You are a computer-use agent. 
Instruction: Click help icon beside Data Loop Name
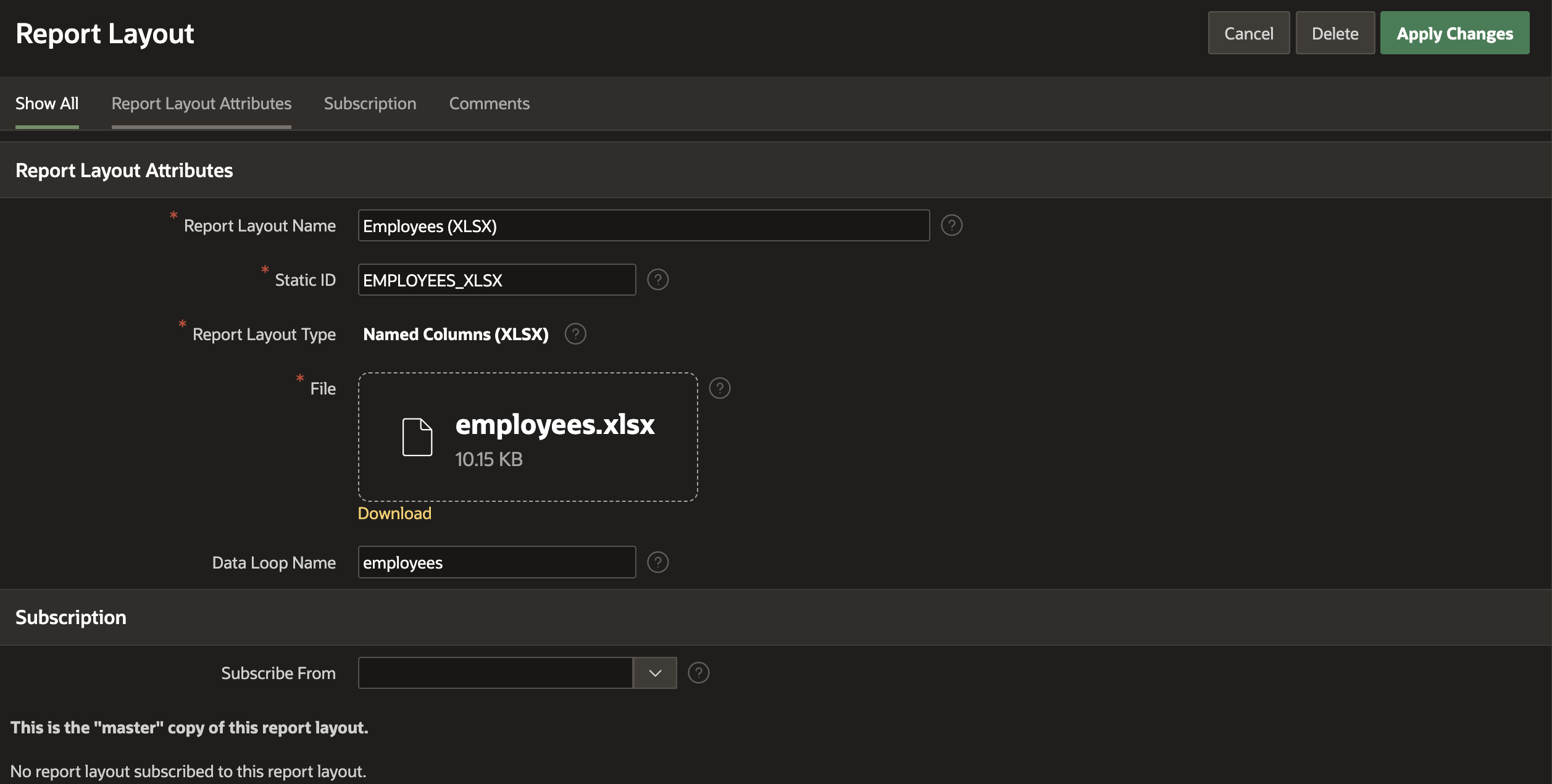(657, 562)
